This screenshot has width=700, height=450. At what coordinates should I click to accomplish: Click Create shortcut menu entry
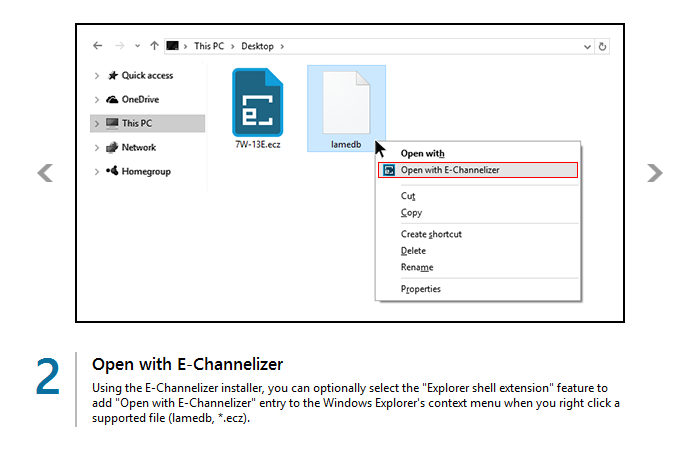tap(431, 234)
